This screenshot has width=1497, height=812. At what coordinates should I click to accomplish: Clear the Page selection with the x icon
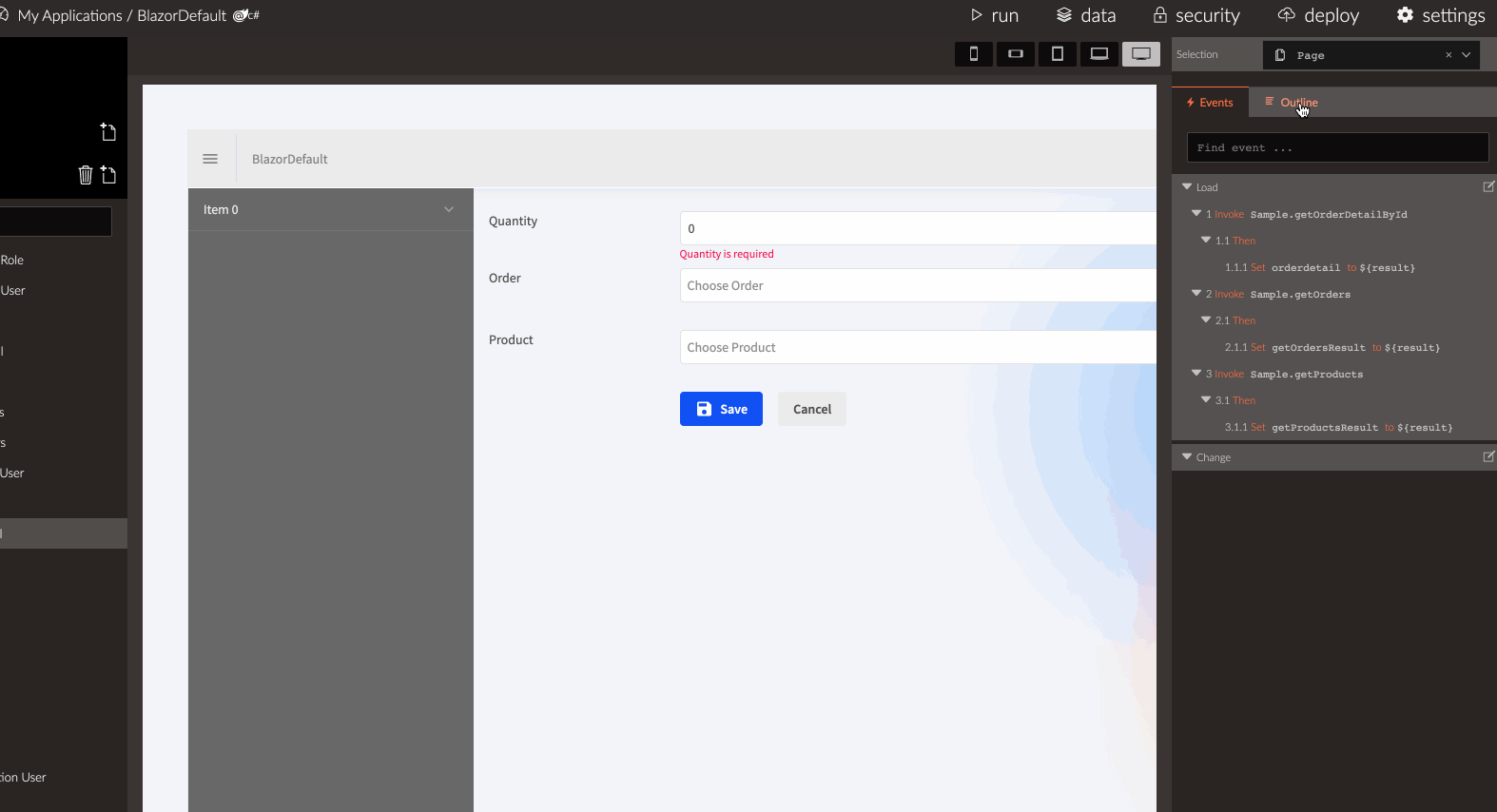1448,55
